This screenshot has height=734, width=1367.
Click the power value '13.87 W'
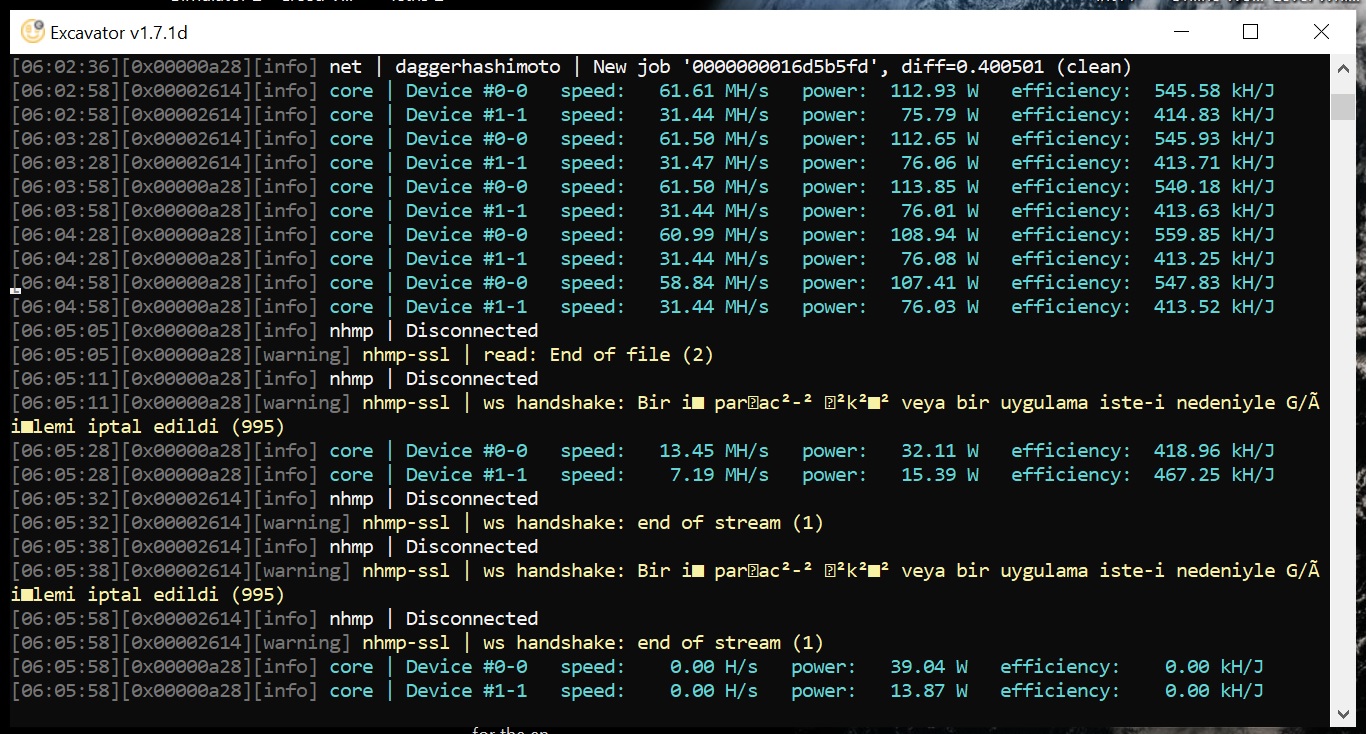929,691
